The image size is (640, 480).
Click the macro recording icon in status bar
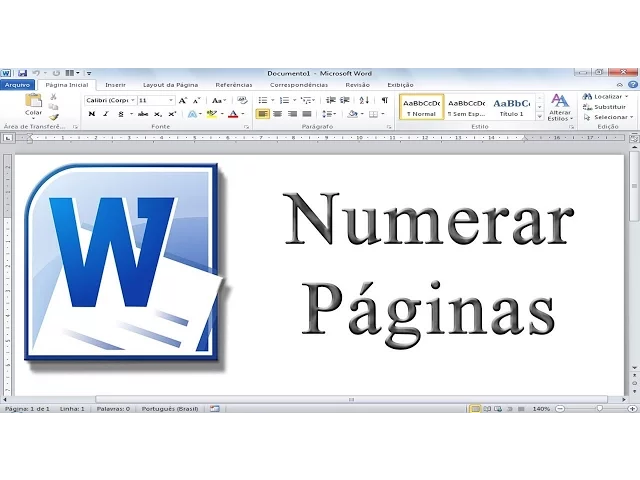click(215, 409)
